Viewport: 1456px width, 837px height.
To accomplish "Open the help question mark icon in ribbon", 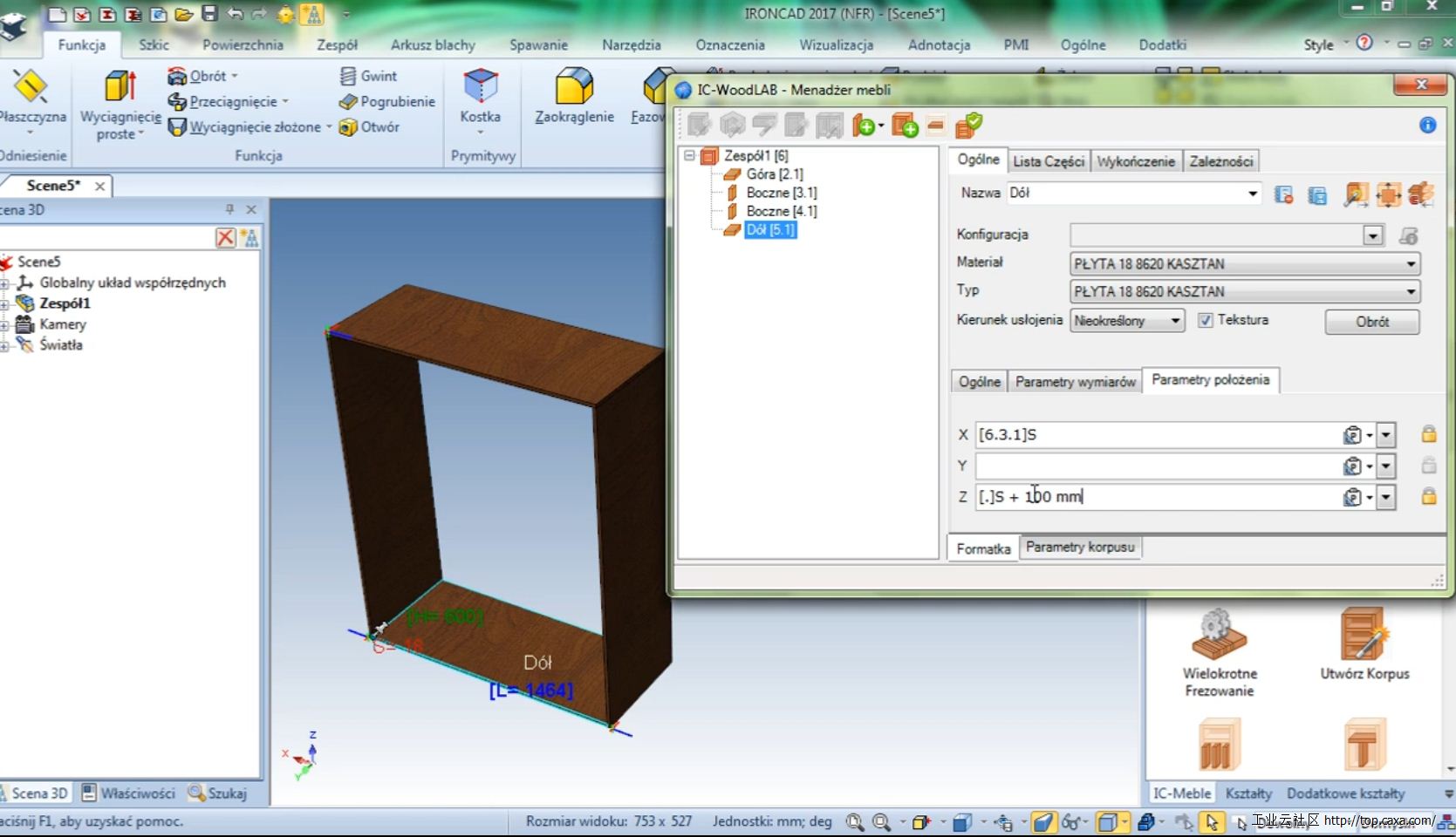I will coord(1364,43).
